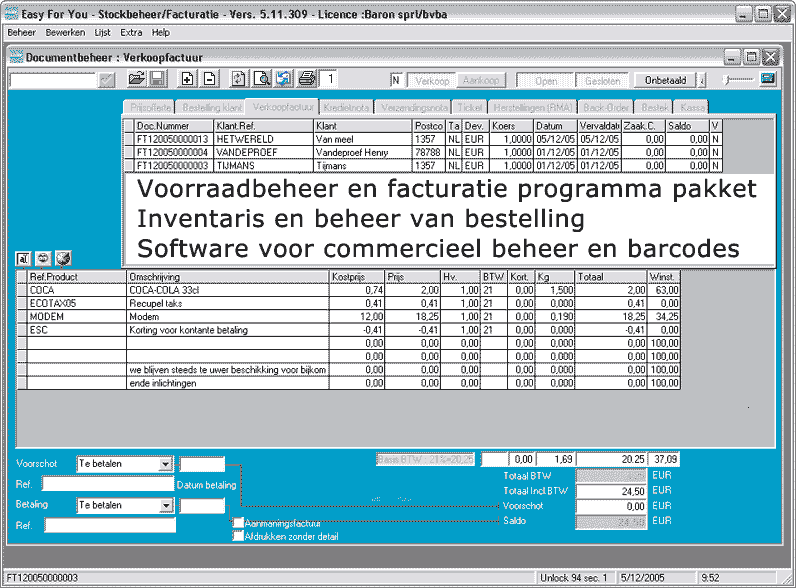Viewport: 796px width, 588px height.
Task: Add a new document with plus icon
Action: point(187,79)
